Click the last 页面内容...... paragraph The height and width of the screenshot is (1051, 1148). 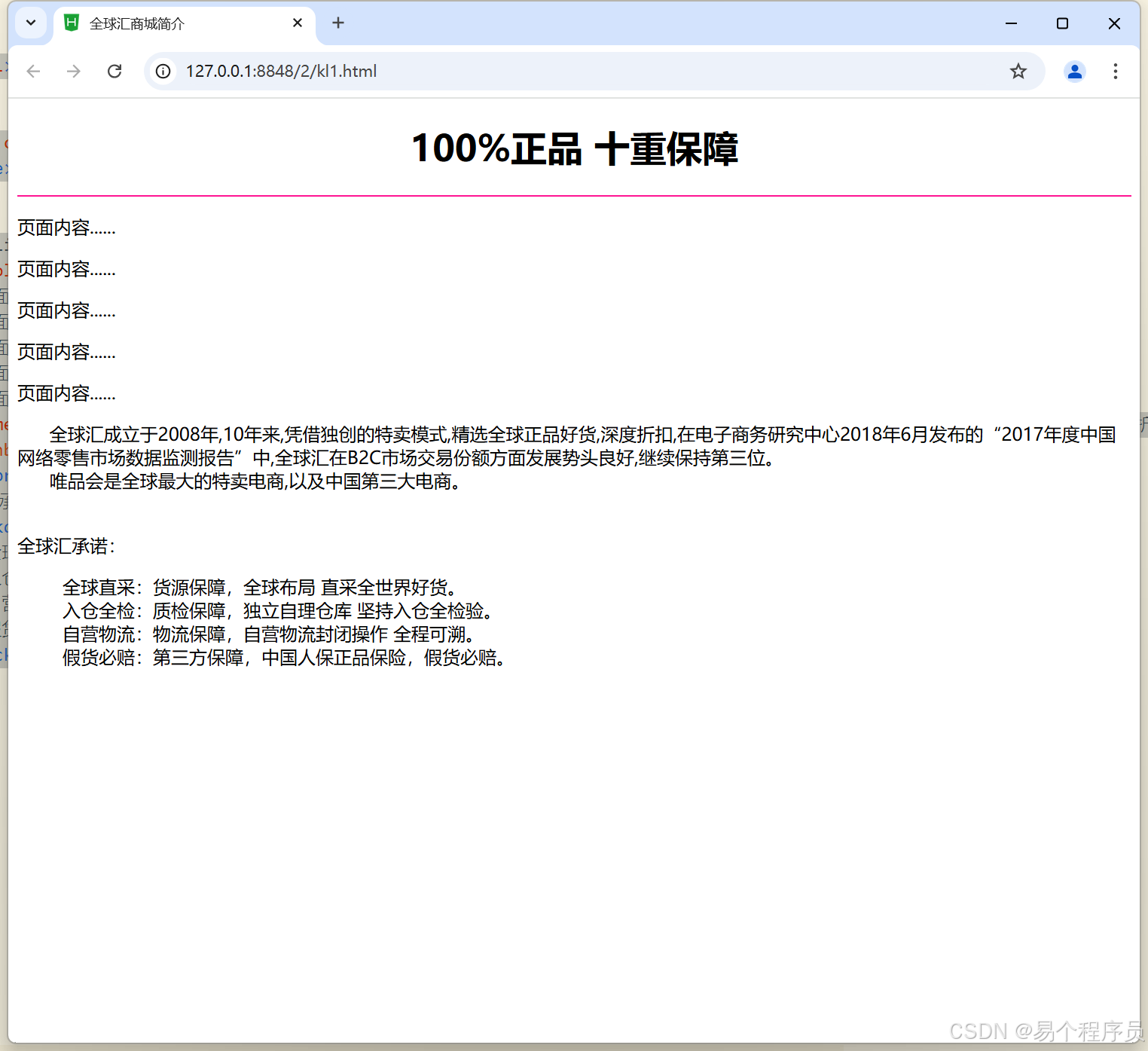point(66,393)
